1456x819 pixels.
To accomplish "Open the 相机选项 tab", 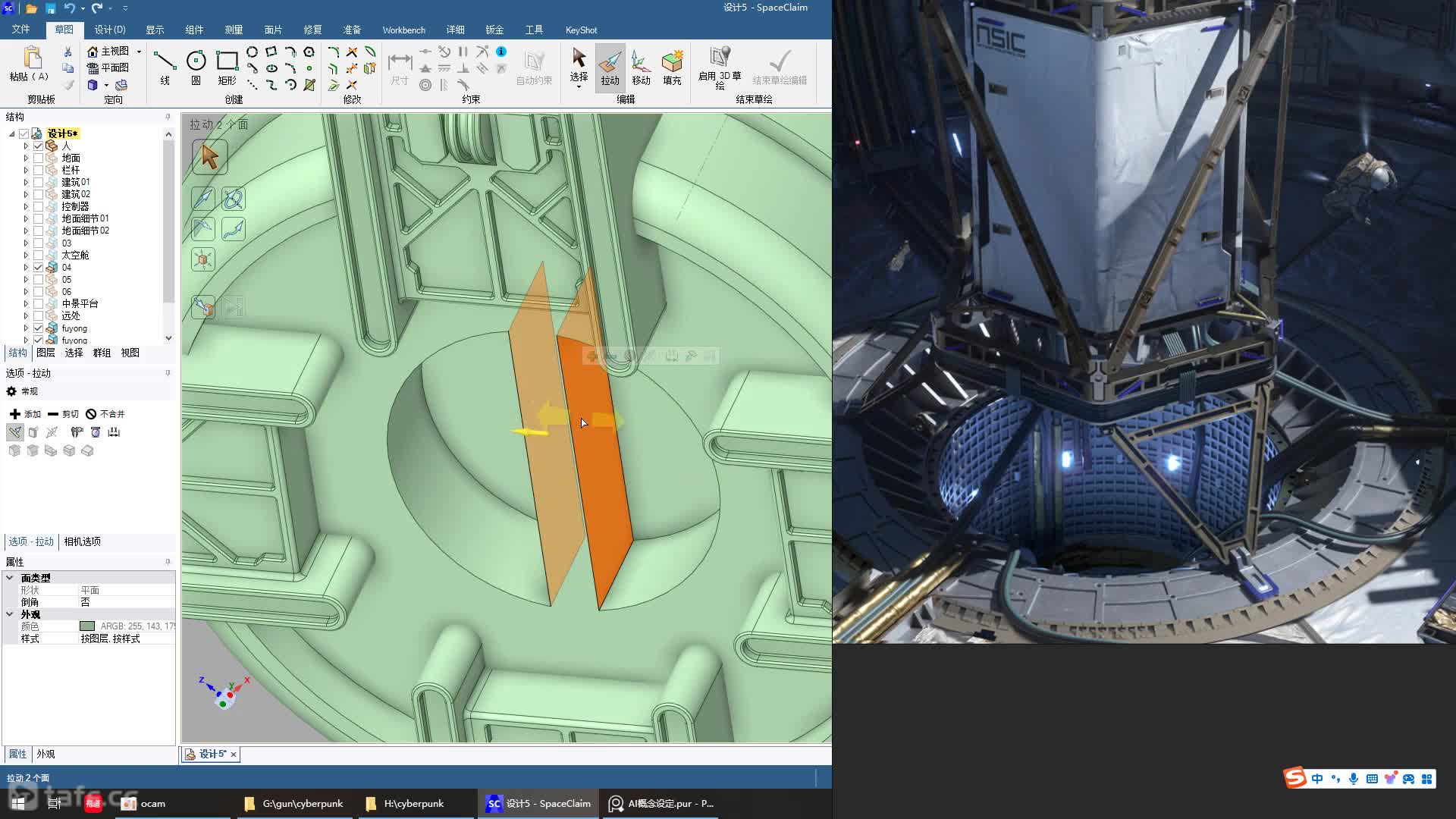I will (x=82, y=541).
